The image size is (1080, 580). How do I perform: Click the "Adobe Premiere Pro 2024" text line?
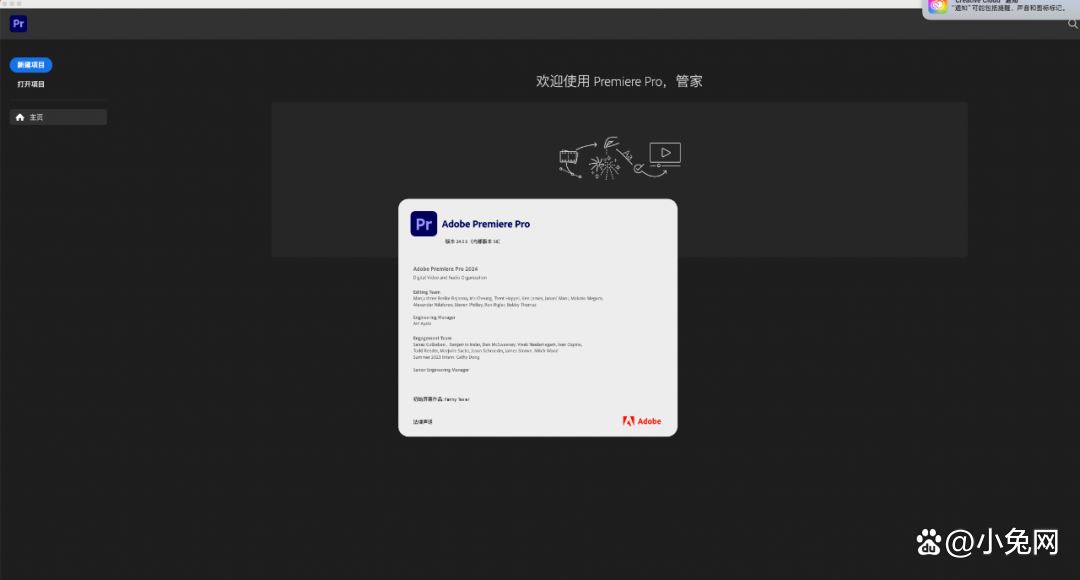tap(445, 269)
